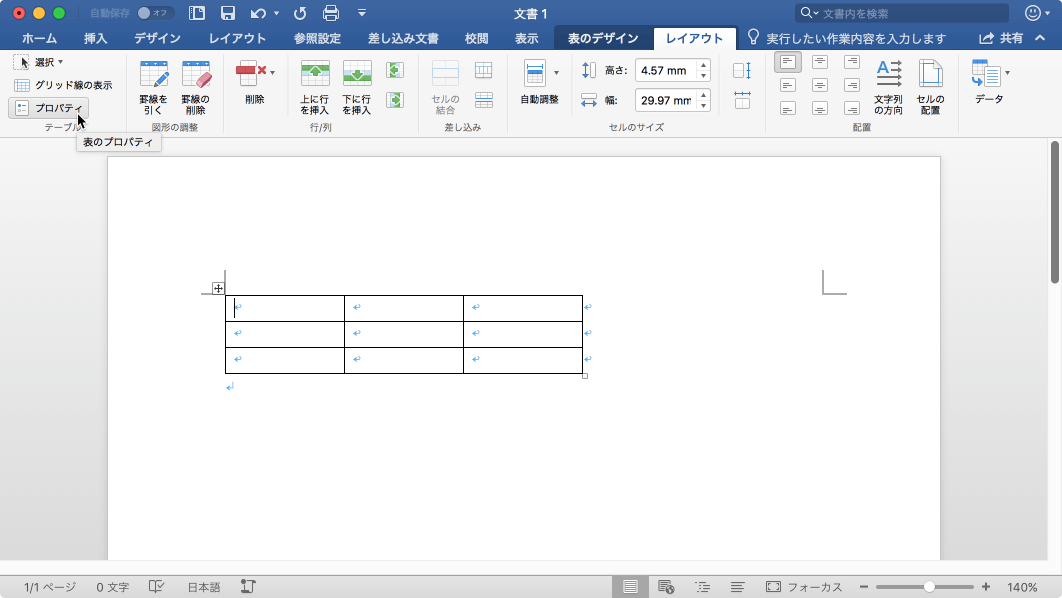1062x598 pixels.
Task: Collapse the ribbon with chevron
Action: tap(1040, 38)
